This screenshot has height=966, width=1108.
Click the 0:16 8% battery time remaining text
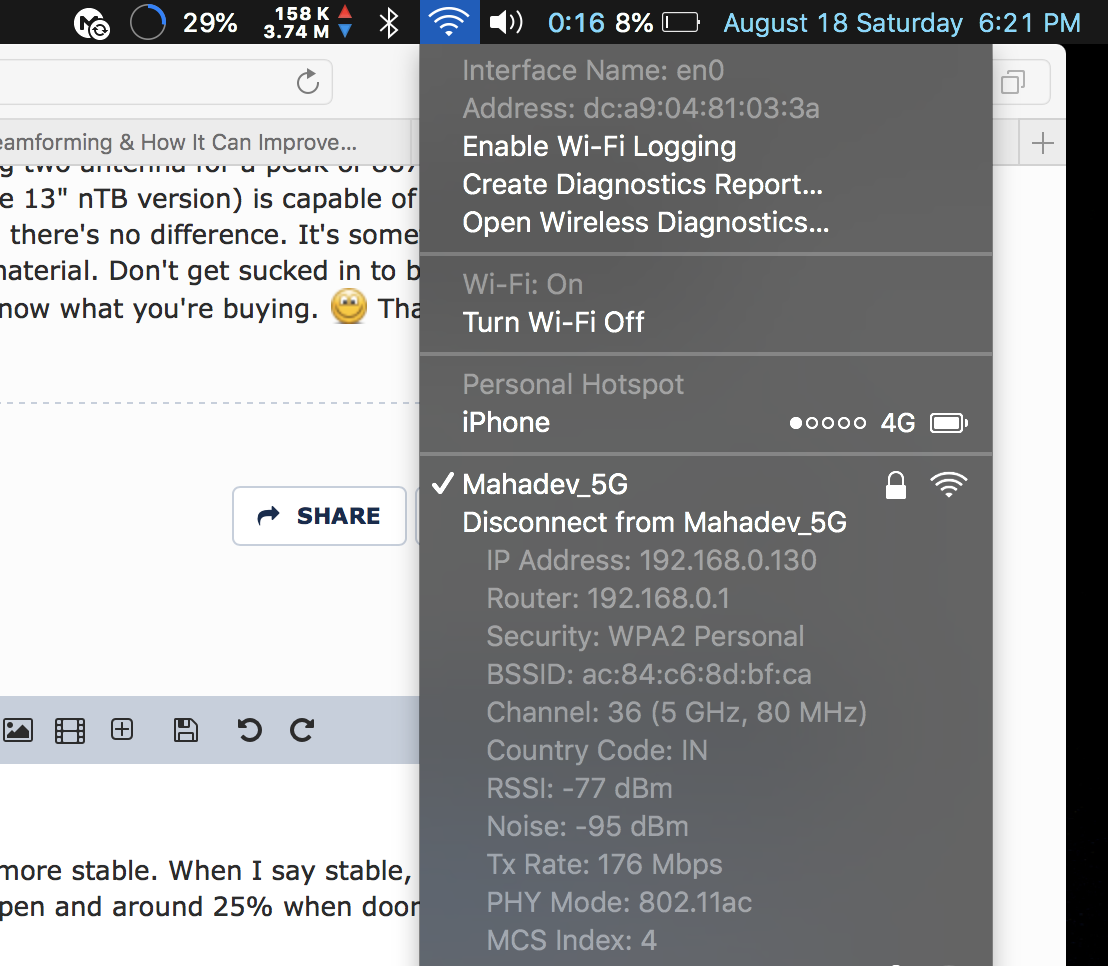(600, 23)
